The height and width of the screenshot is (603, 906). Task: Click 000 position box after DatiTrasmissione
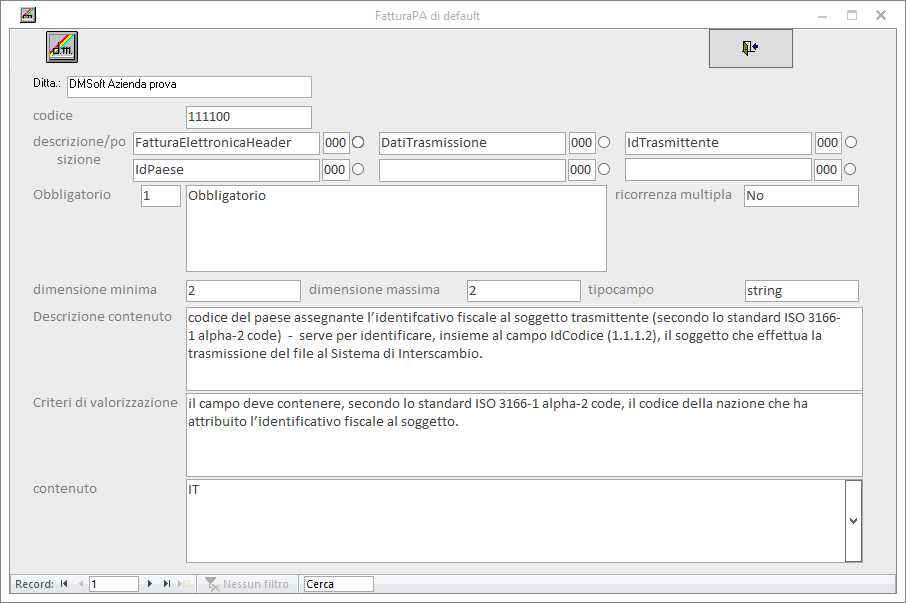click(x=582, y=143)
